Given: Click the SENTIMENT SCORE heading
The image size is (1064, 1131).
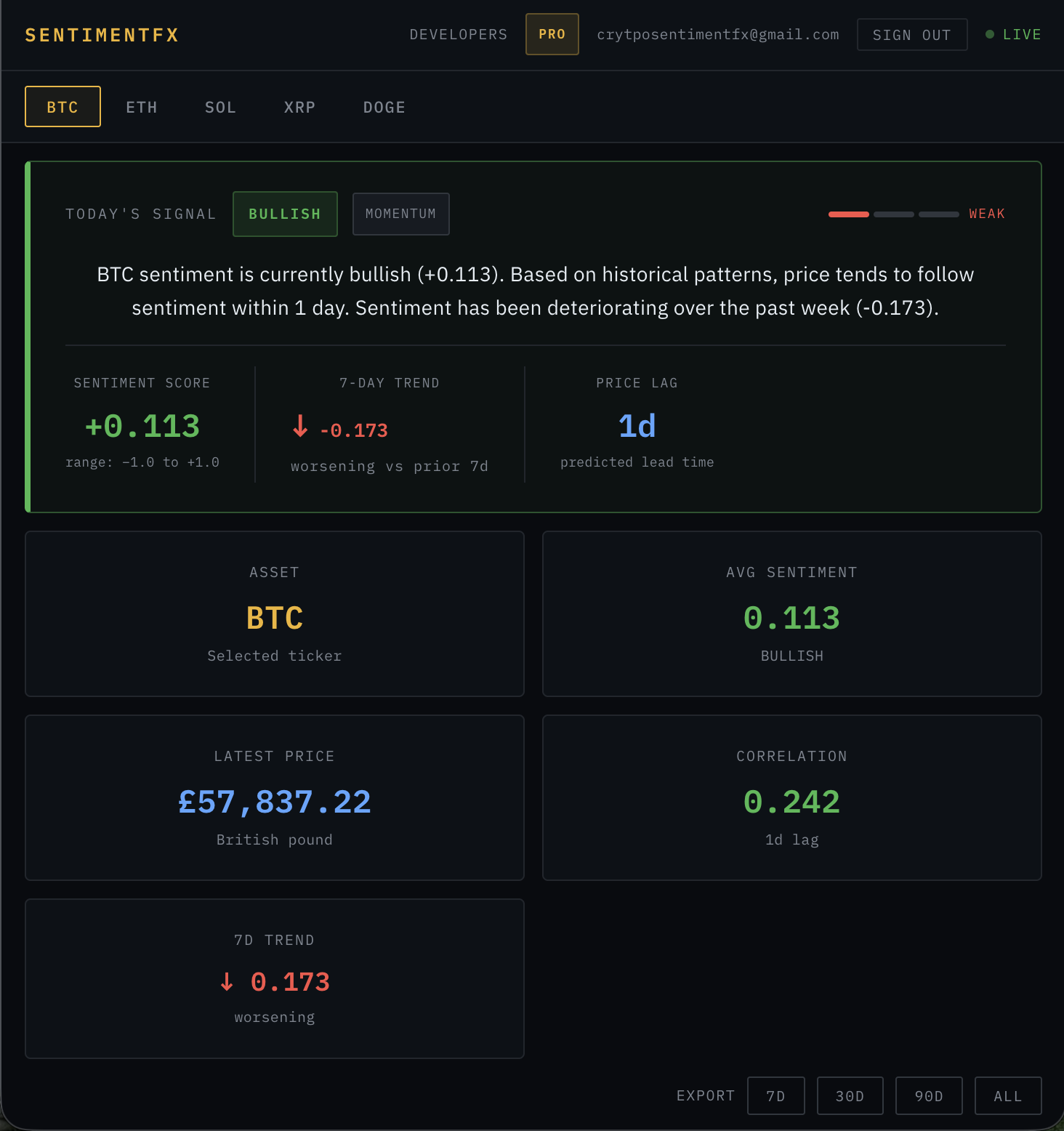Looking at the screenshot, I should [142, 383].
